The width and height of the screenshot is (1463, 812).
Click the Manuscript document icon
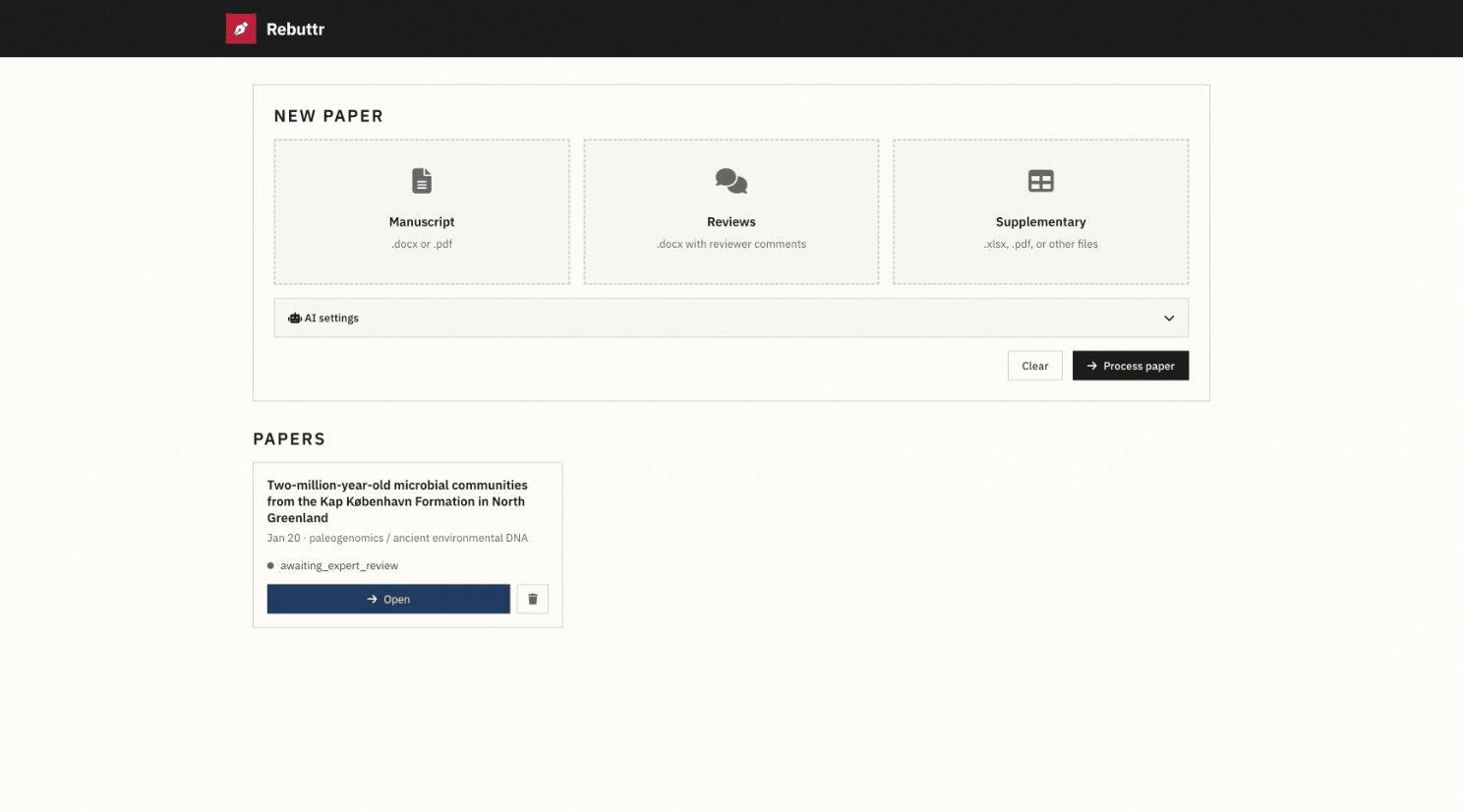tap(422, 181)
